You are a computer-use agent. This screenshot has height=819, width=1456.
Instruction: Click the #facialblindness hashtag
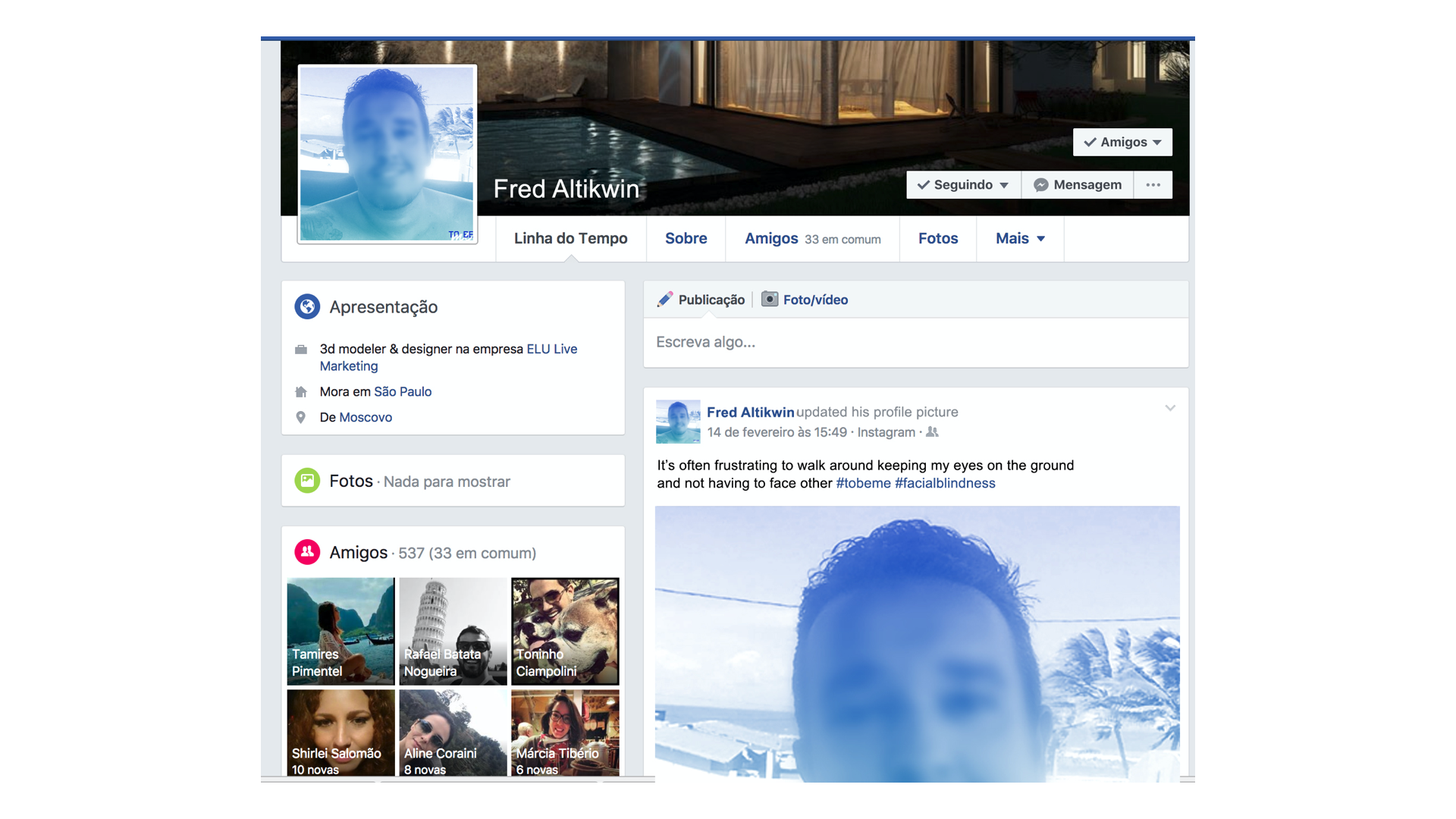945,484
